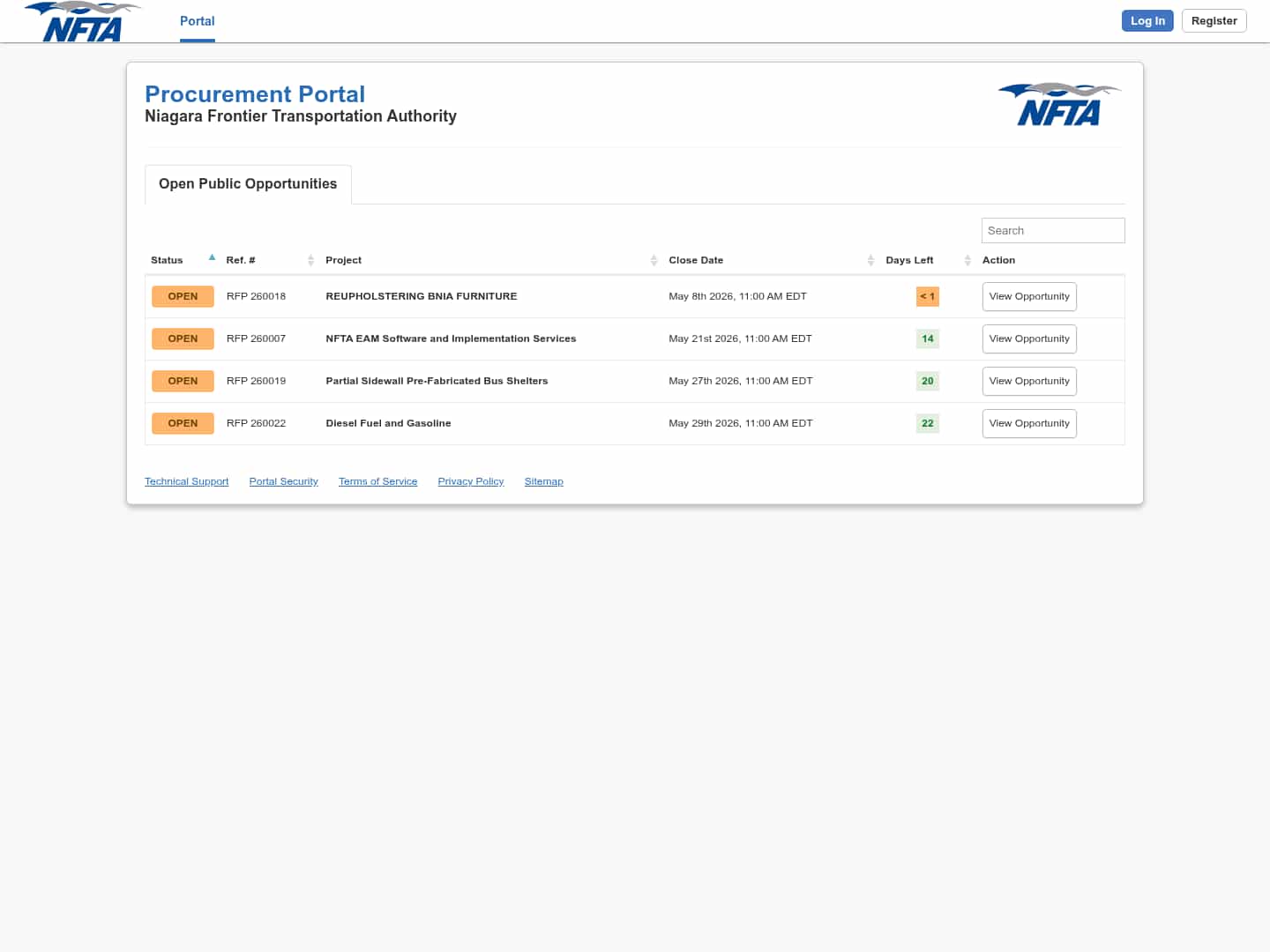Select the Open Public Opportunities tab
This screenshot has width=1270, height=952.
[248, 184]
